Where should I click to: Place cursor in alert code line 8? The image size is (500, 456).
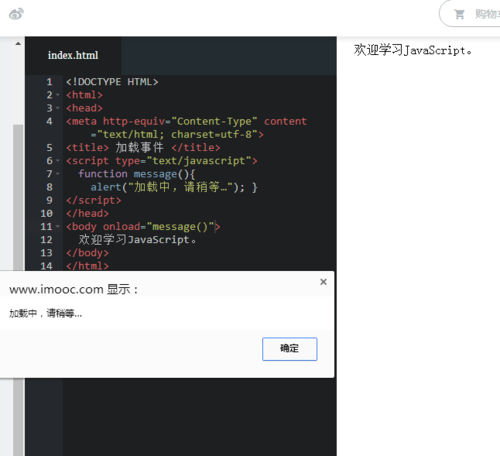tap(174, 187)
